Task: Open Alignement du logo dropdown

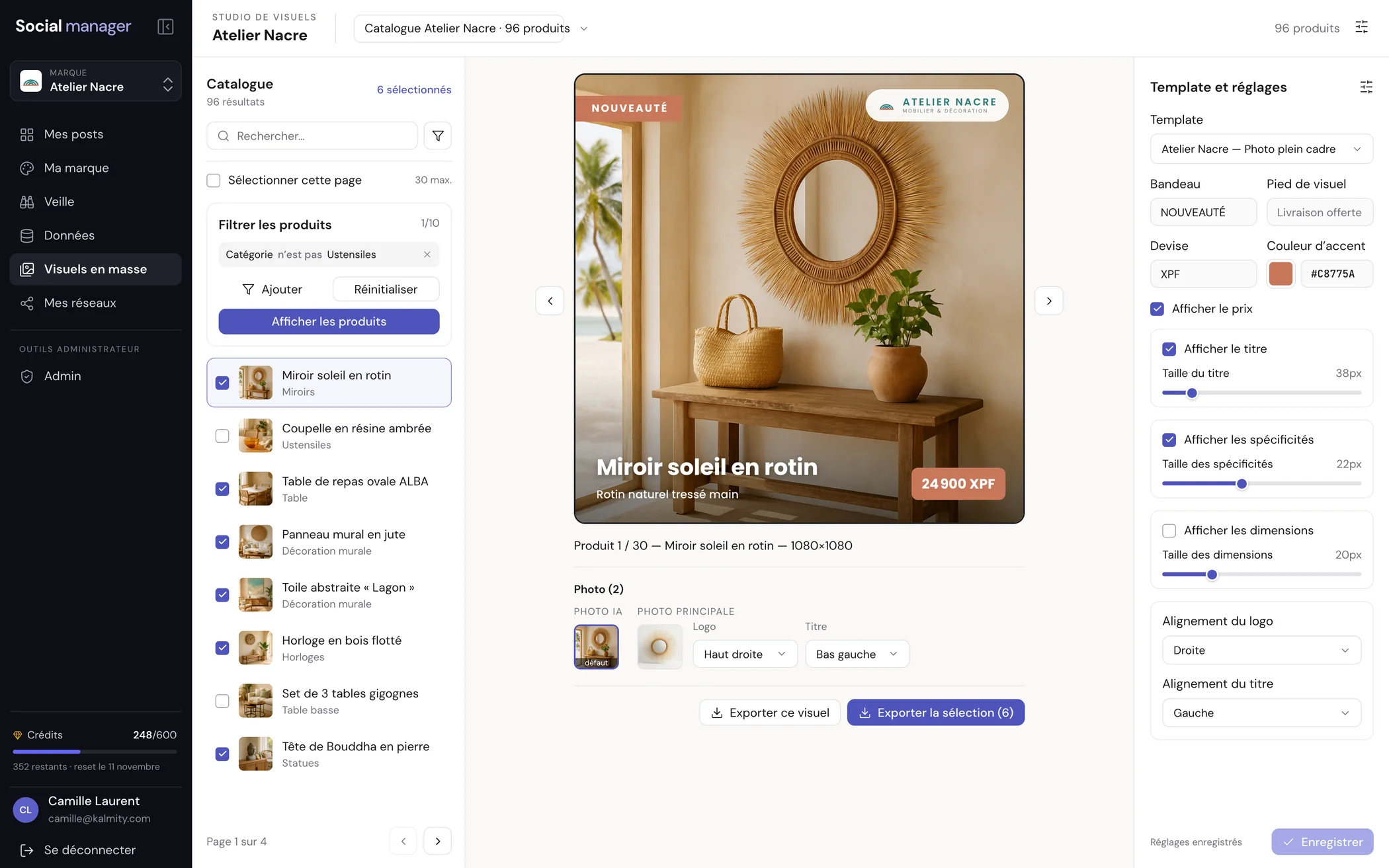Action: [x=1261, y=650]
